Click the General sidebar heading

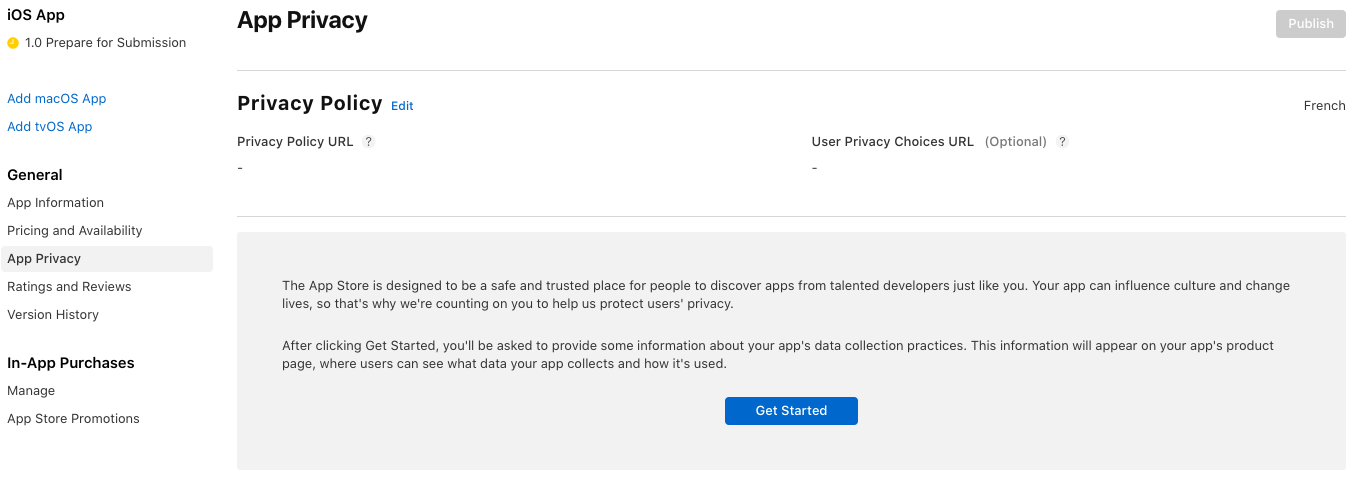pyautogui.click(x=35, y=175)
